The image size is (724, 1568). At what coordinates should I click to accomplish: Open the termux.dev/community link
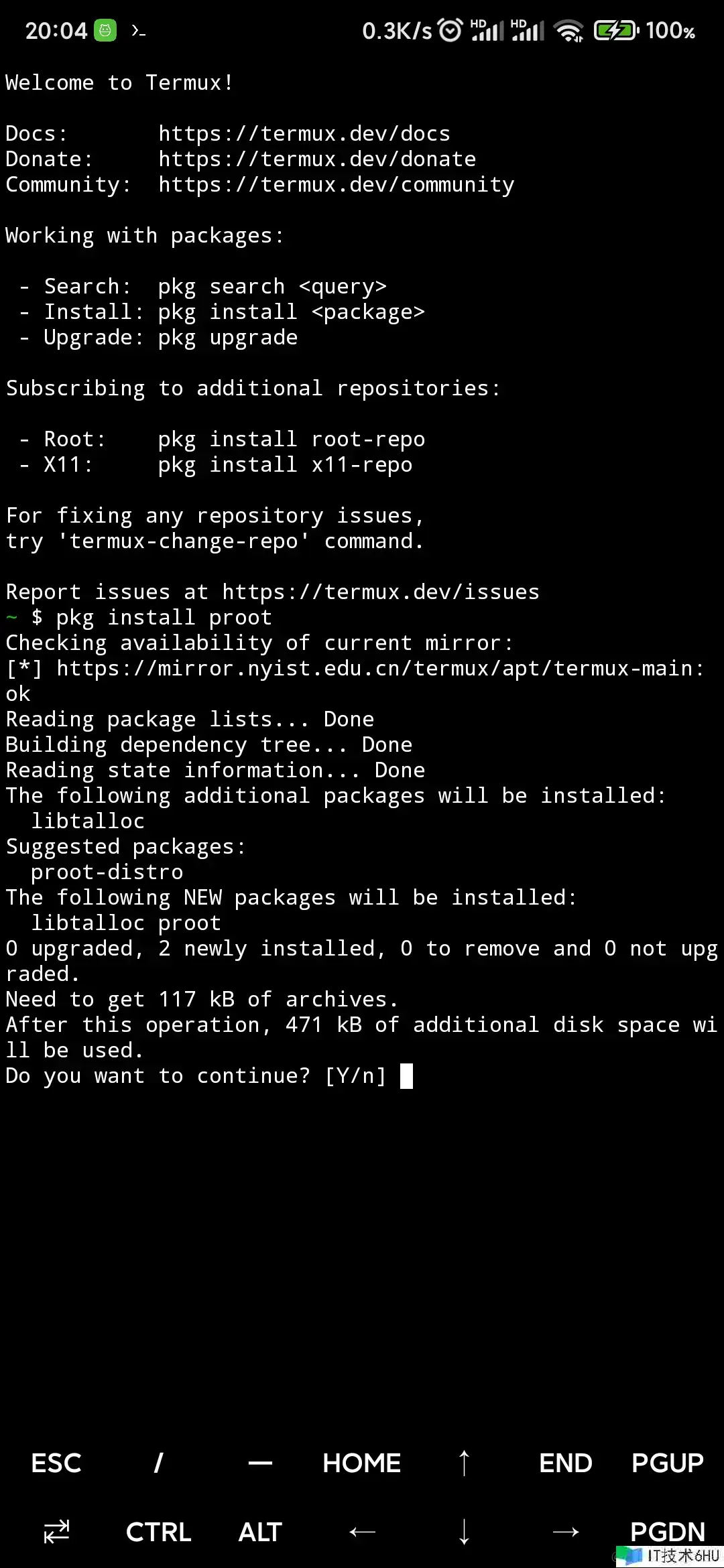pyautogui.click(x=336, y=184)
